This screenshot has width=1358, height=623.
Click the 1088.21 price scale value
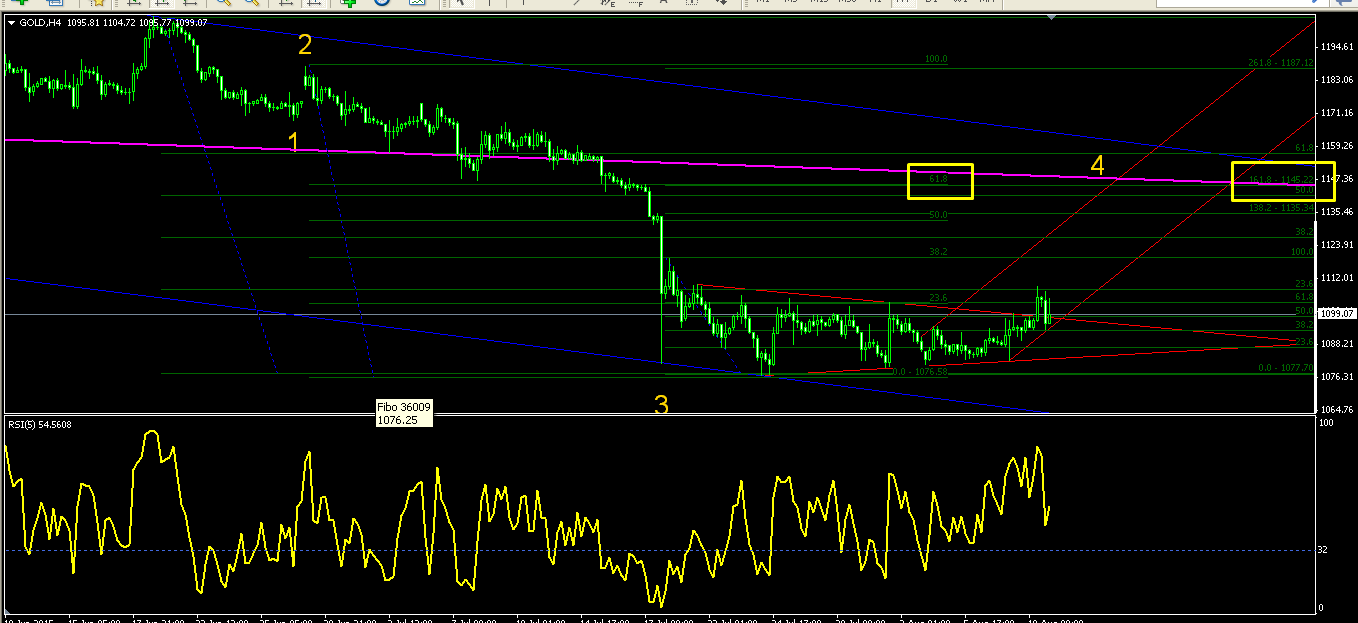point(1337,343)
